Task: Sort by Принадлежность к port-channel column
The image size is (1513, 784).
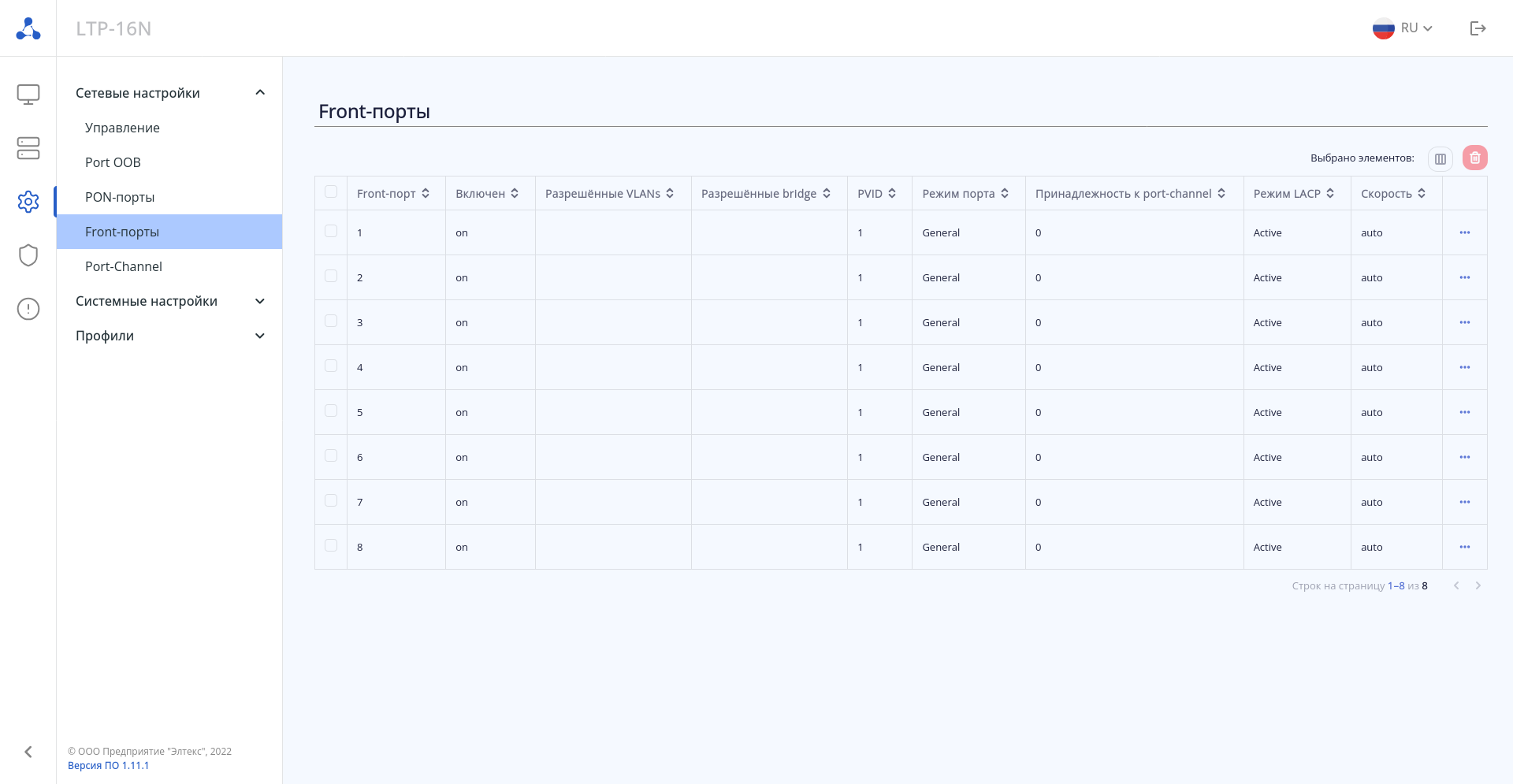Action: point(1221,194)
